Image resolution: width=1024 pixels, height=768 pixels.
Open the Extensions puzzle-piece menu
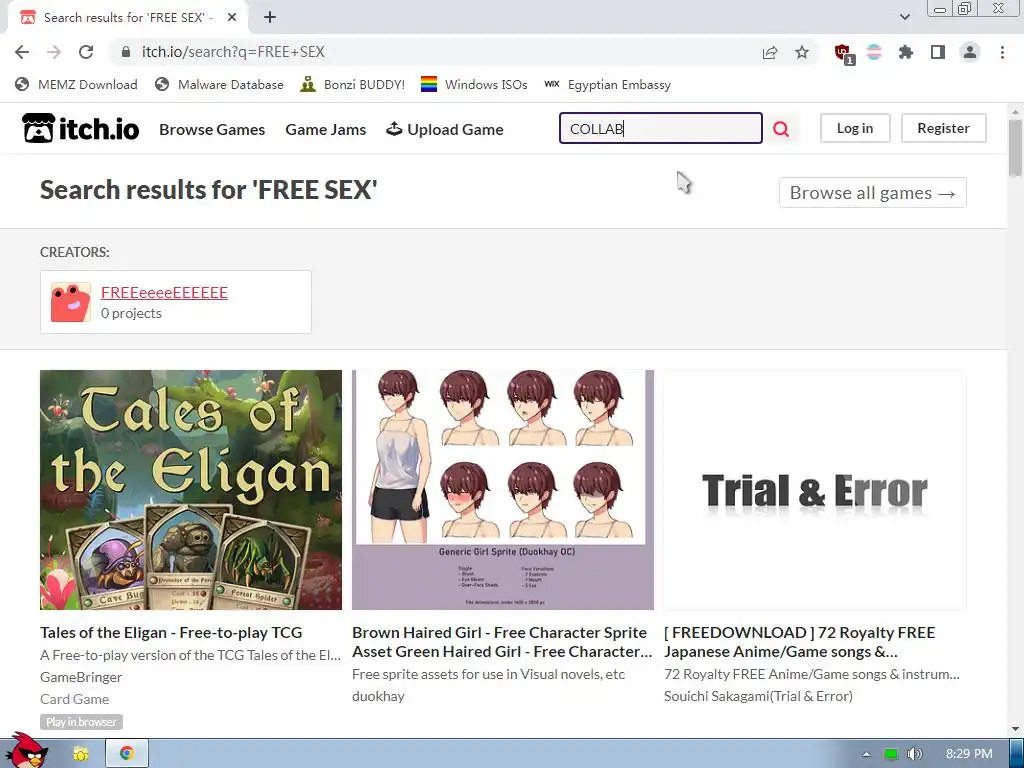(x=905, y=52)
